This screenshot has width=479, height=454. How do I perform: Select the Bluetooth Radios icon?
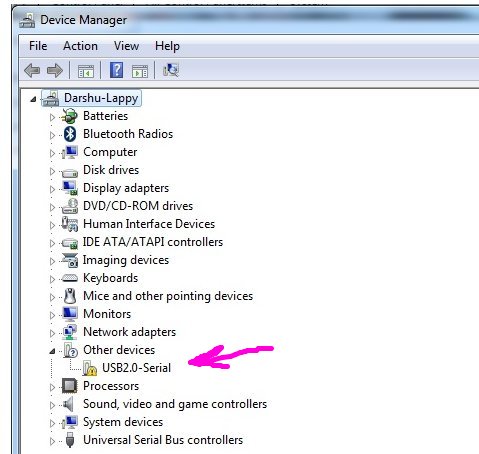(70, 134)
